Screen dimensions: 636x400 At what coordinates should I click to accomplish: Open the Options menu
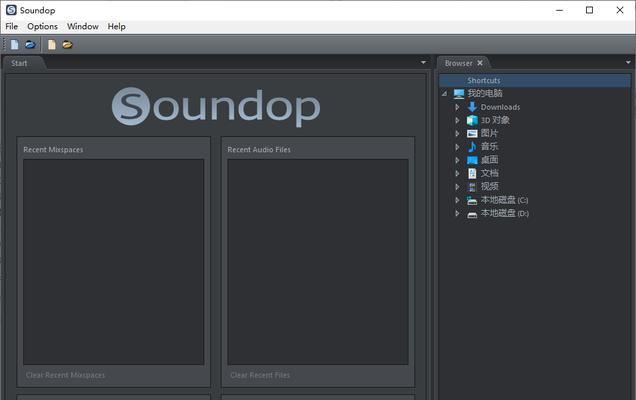coord(42,26)
